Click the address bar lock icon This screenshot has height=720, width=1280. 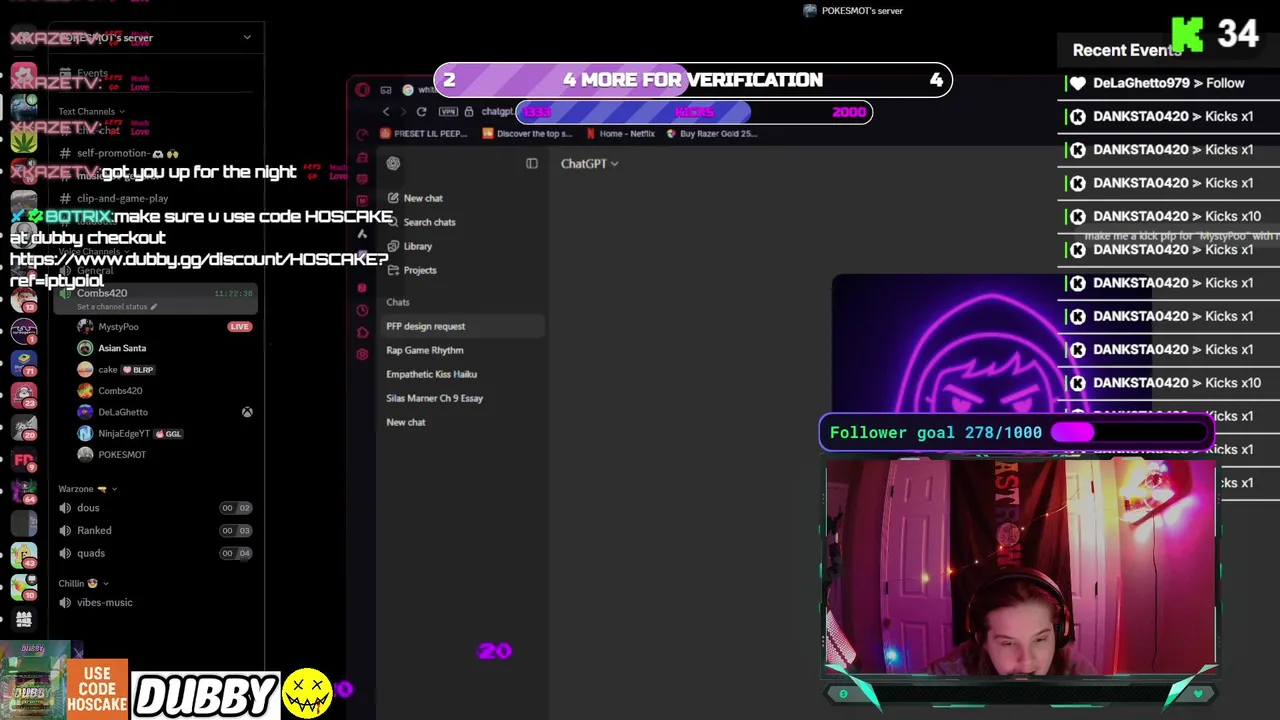(468, 112)
